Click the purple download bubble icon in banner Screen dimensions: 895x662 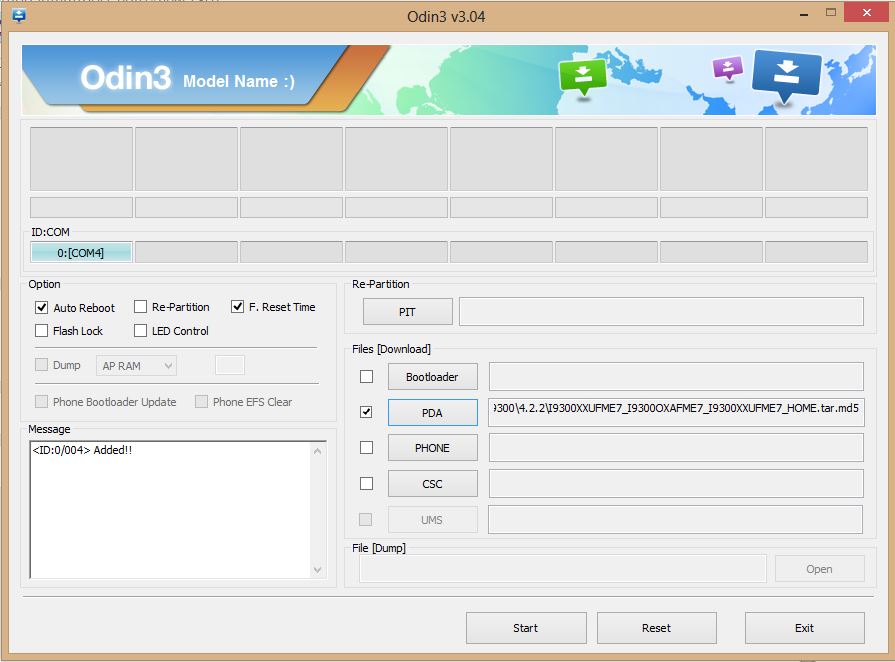728,68
